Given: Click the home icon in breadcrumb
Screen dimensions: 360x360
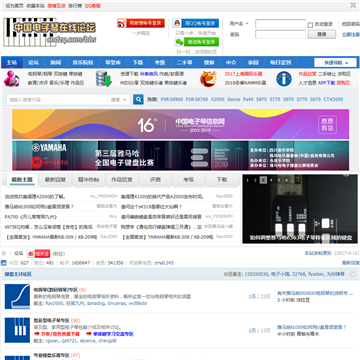Looking at the screenshot, I should tap(4, 253).
